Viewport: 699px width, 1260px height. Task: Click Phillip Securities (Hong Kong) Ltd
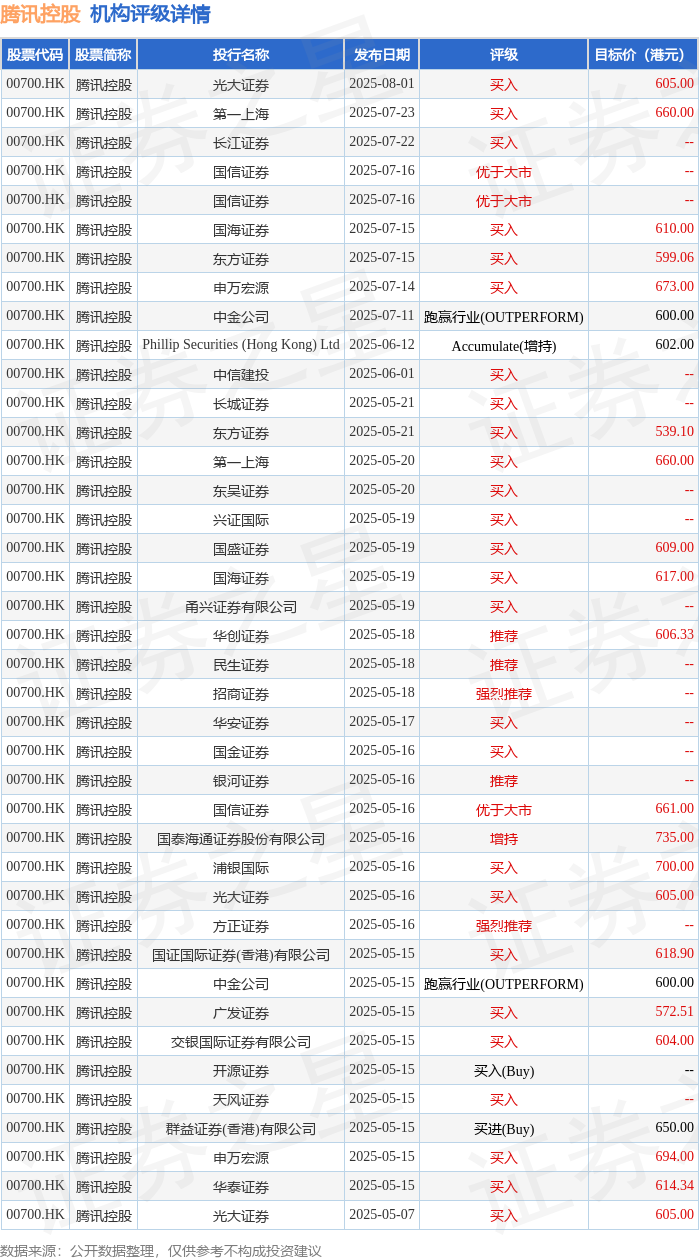pyautogui.click(x=241, y=345)
